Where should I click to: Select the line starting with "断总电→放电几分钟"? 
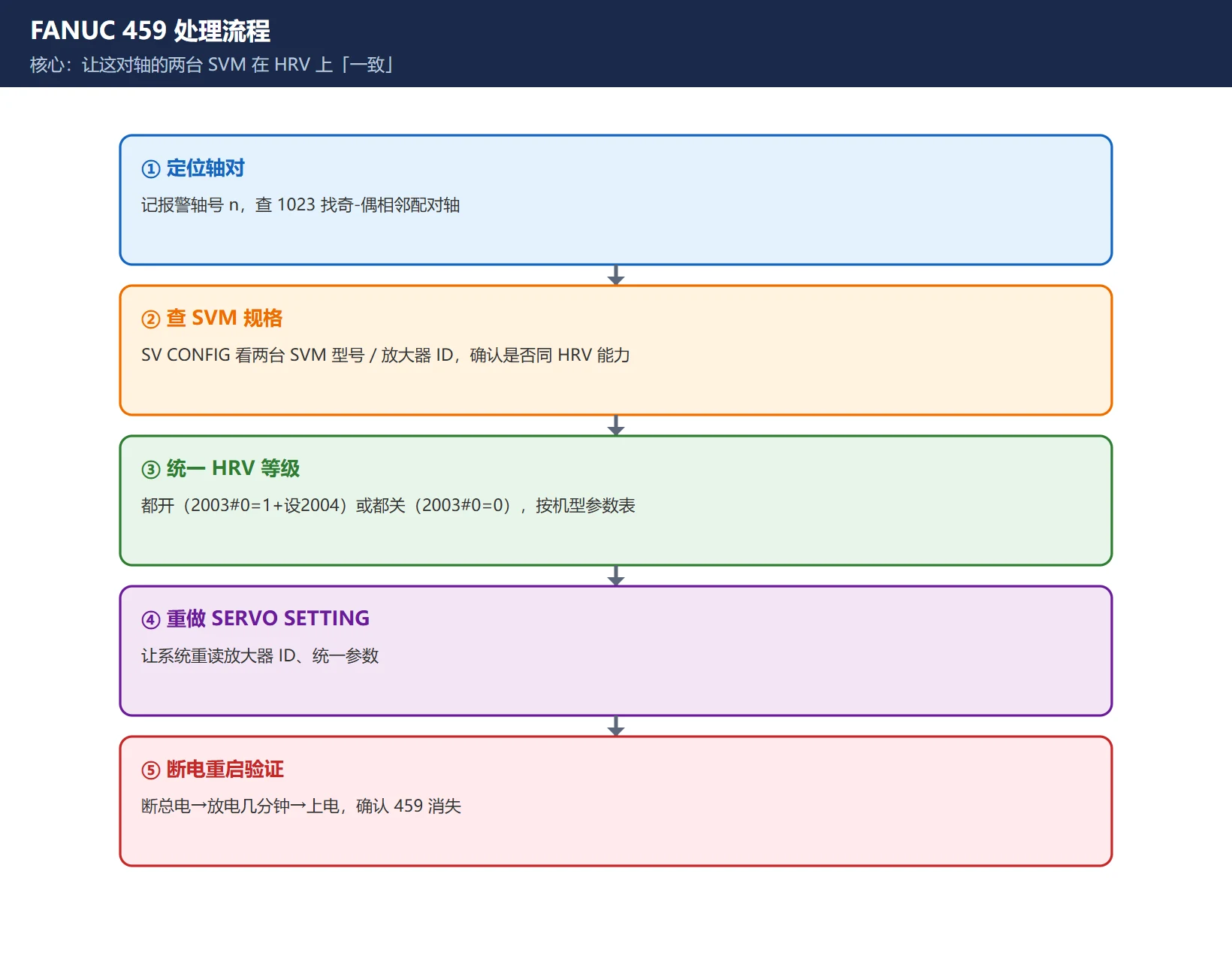tap(301, 806)
